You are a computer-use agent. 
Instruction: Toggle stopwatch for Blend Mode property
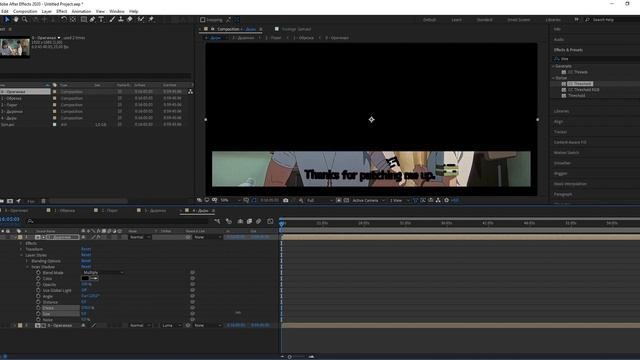[38, 273]
